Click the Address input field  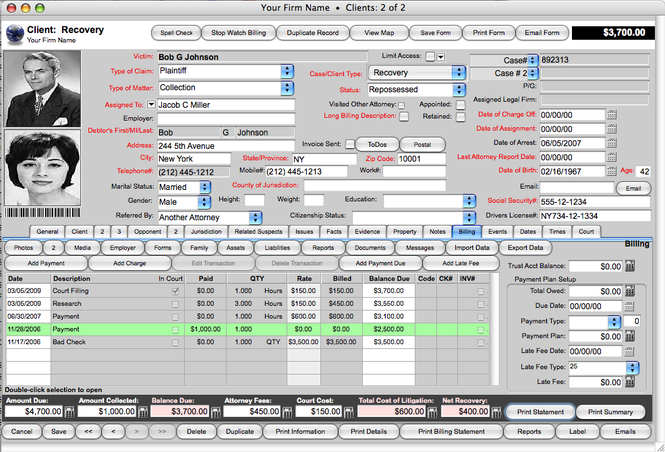[x=226, y=146]
